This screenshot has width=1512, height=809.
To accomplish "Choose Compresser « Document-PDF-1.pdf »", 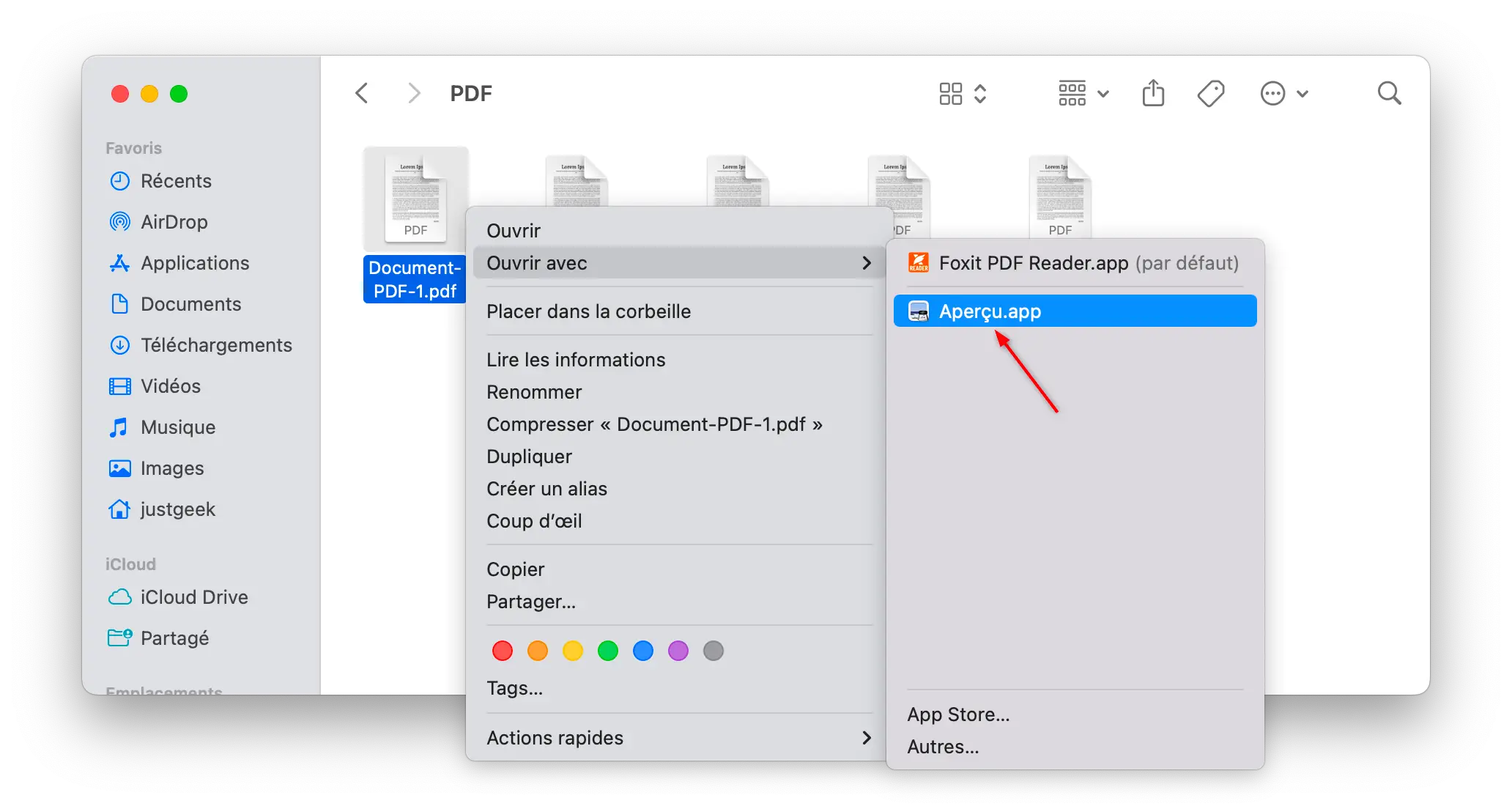I will [679, 424].
